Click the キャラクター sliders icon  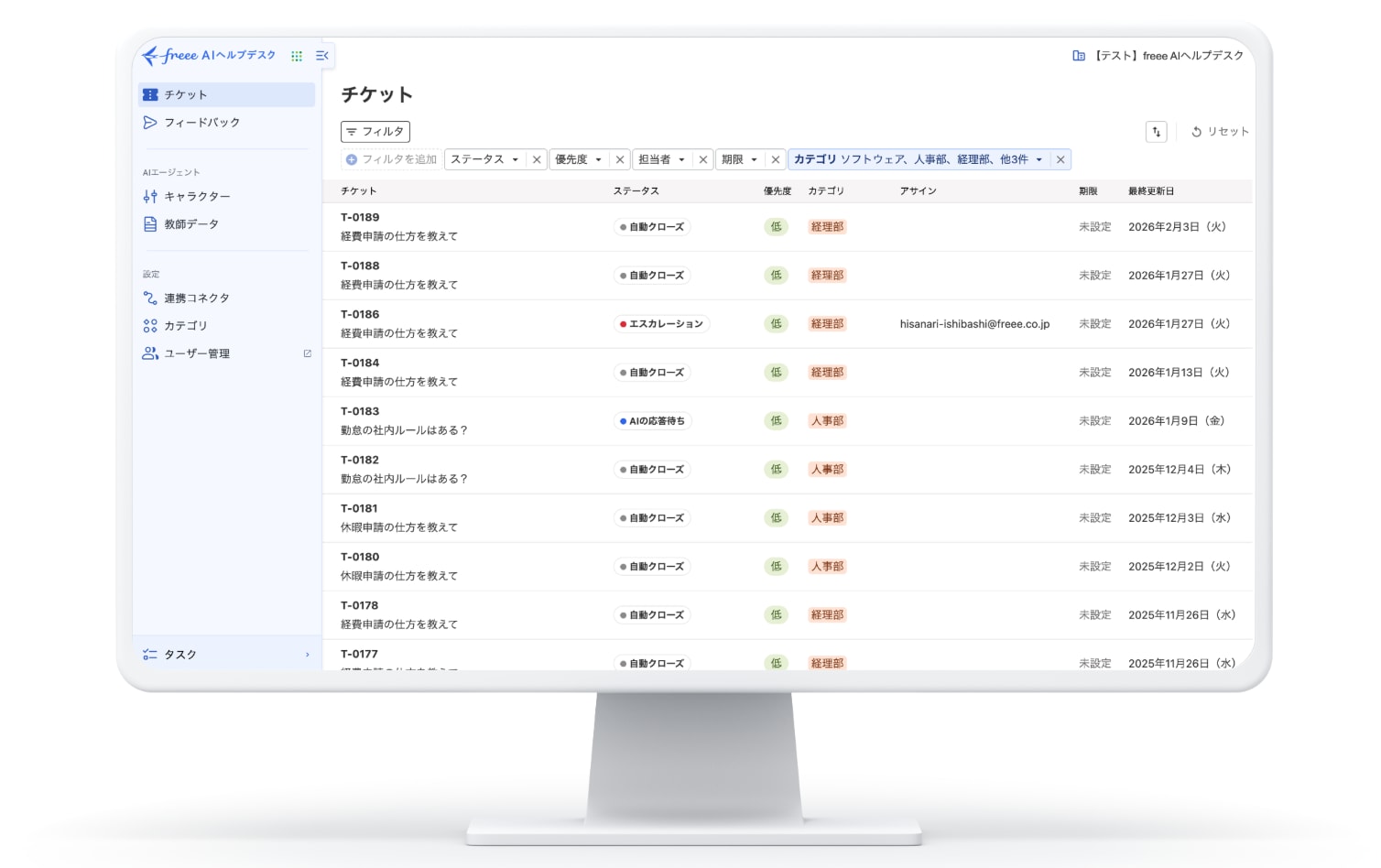pyautogui.click(x=149, y=196)
